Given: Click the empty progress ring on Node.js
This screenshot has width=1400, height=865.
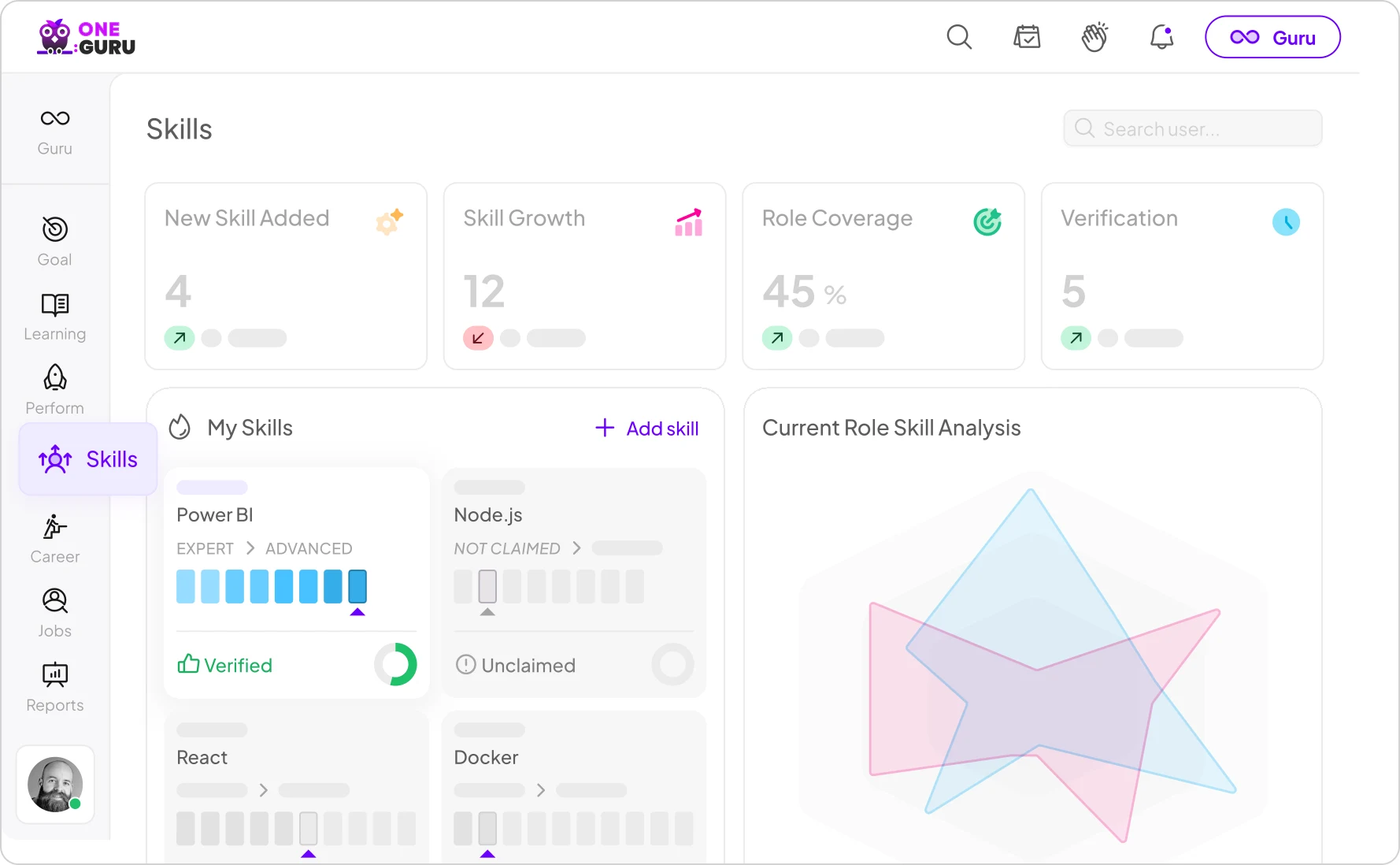Looking at the screenshot, I should 672,664.
